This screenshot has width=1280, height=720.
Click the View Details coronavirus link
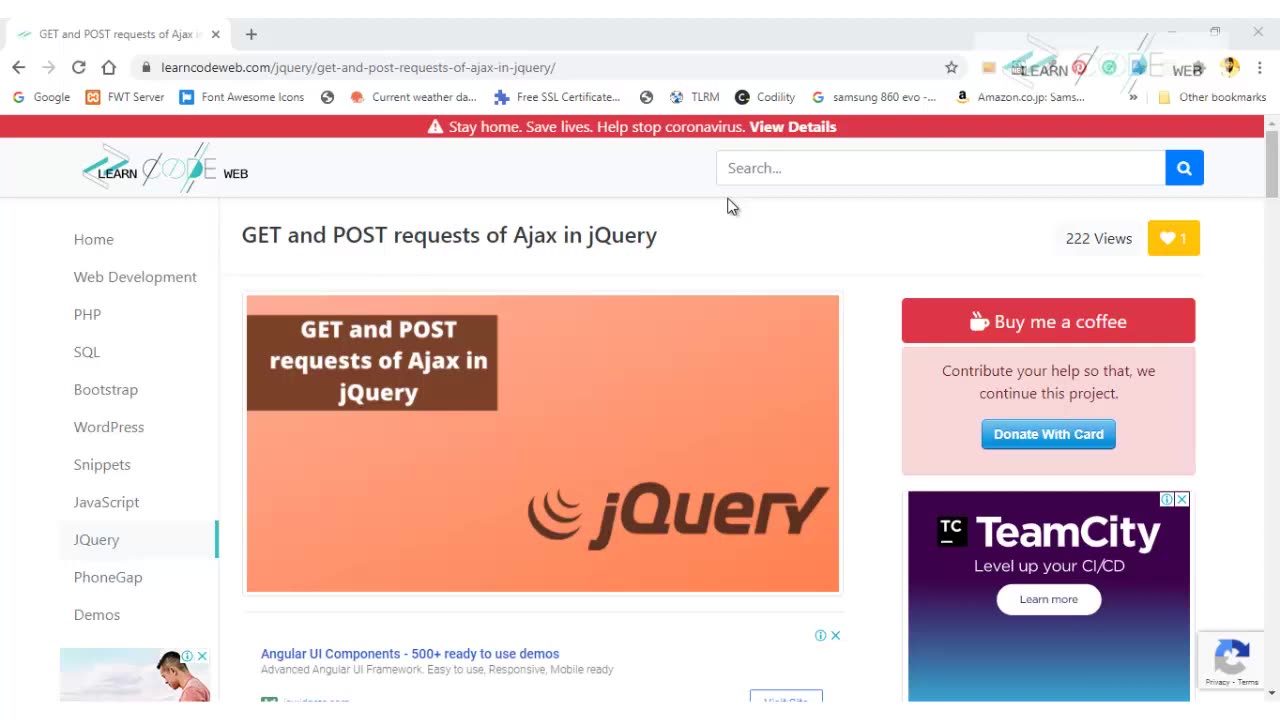coord(792,127)
